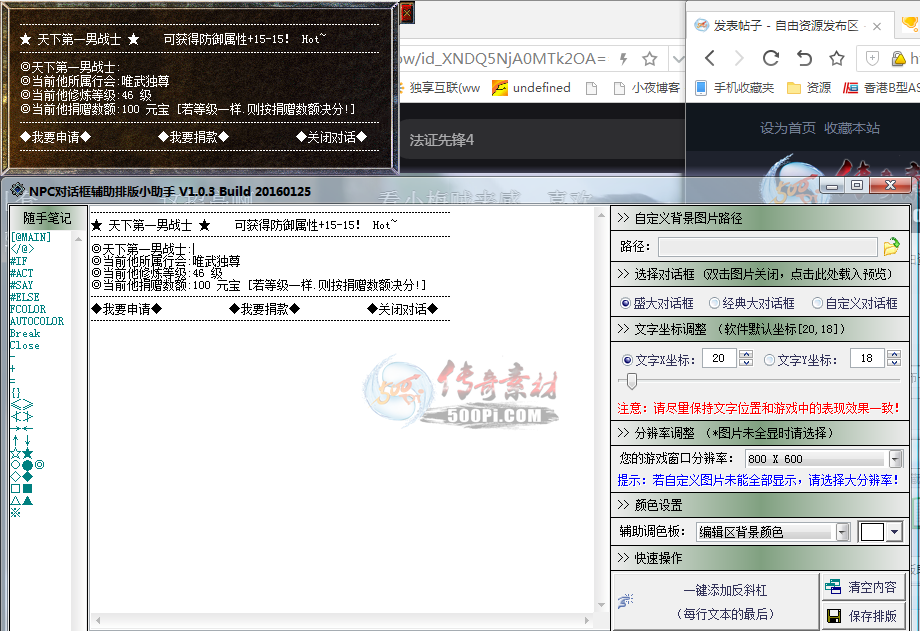Select the 经典大对话框 radio button

(x=714, y=303)
